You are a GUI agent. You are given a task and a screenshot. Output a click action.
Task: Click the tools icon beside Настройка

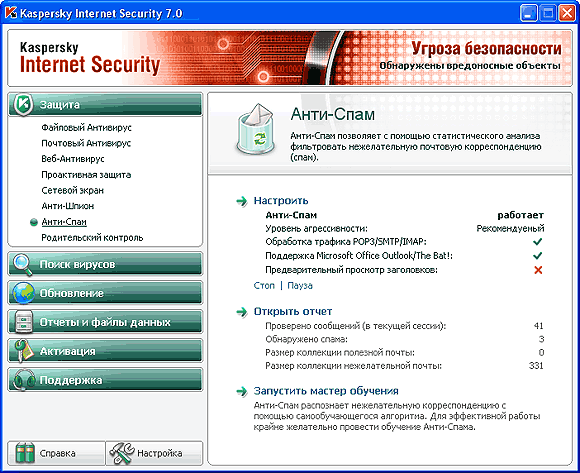(122, 453)
